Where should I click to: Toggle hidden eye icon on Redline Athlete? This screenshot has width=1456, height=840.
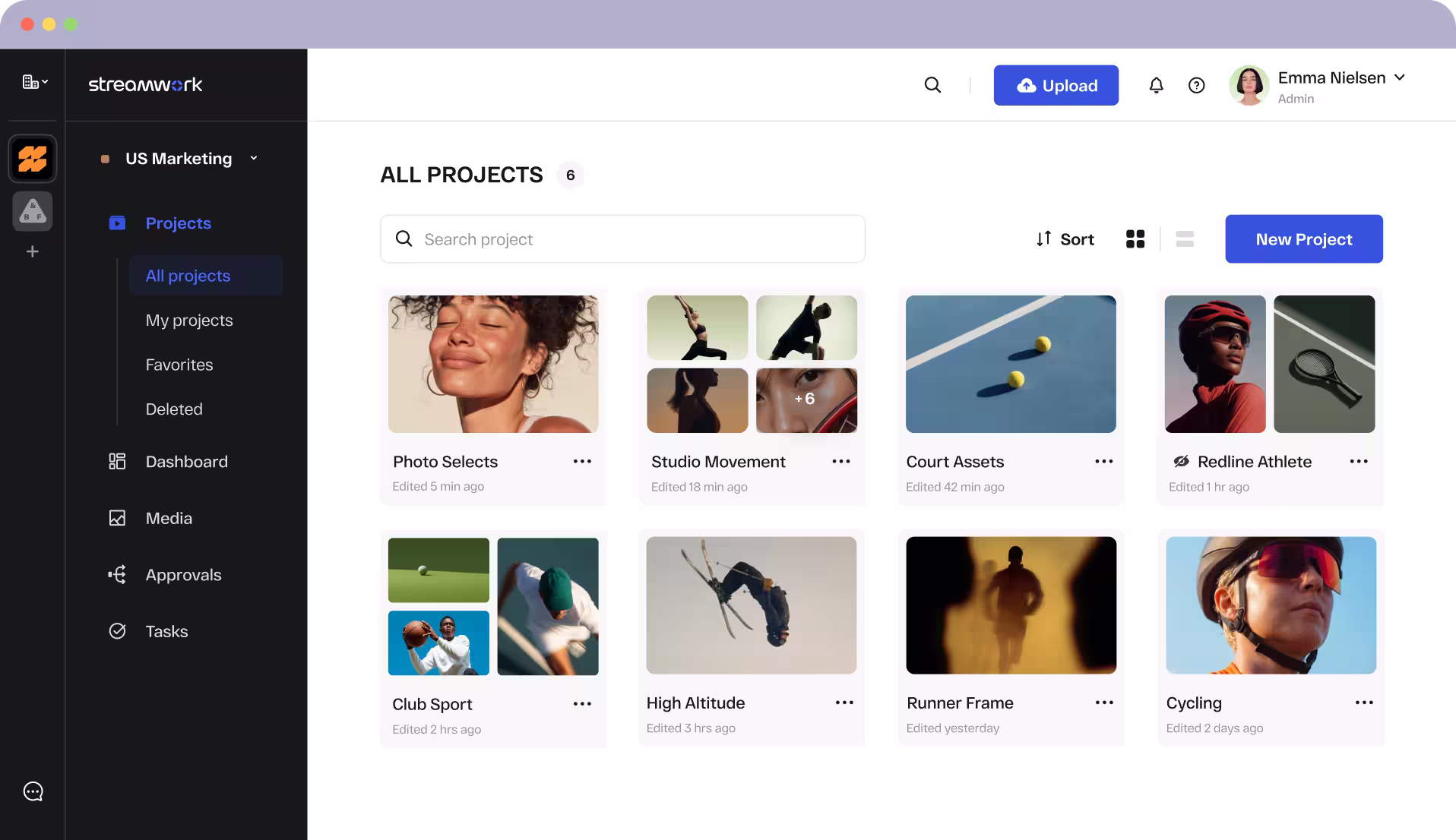coord(1181,461)
